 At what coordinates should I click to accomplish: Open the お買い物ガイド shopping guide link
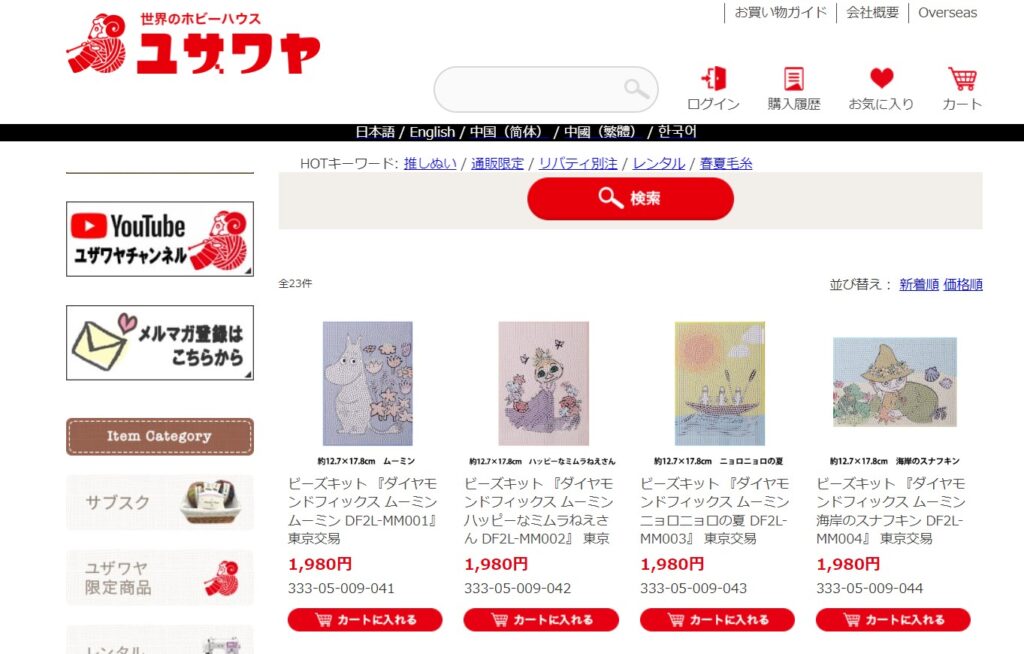point(780,12)
